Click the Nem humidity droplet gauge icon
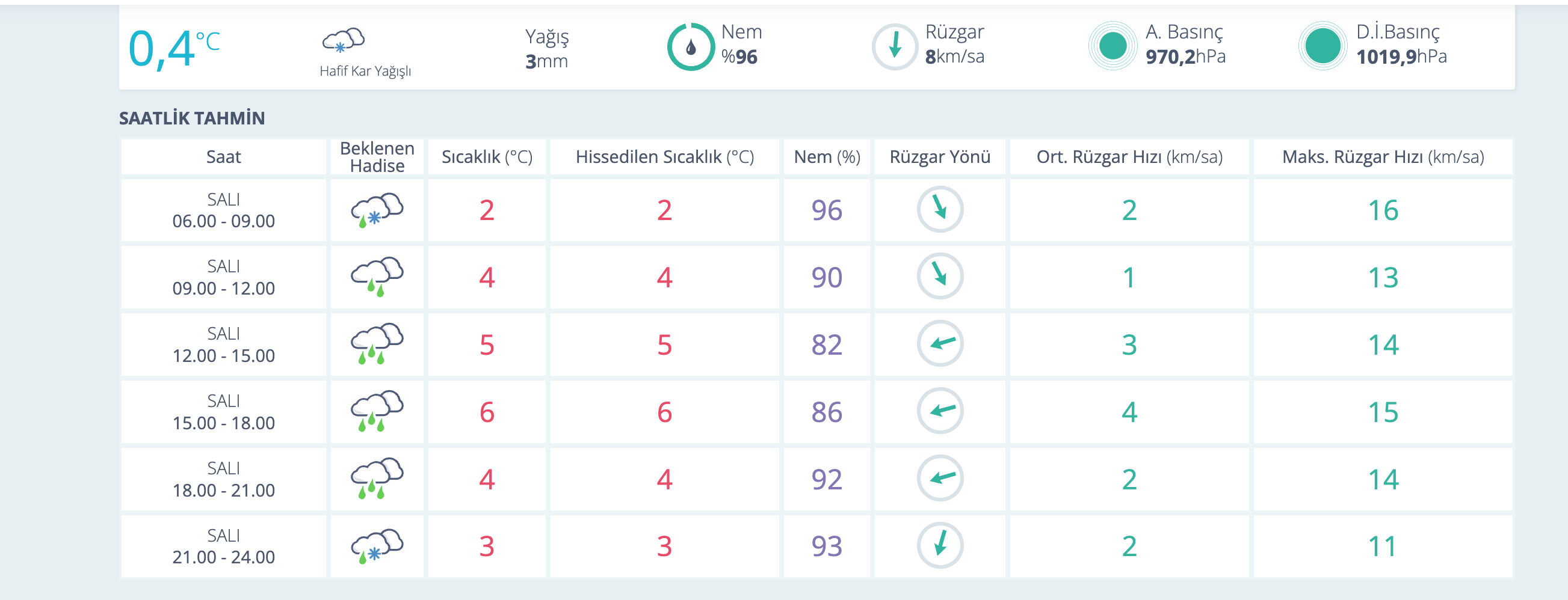 [x=691, y=47]
